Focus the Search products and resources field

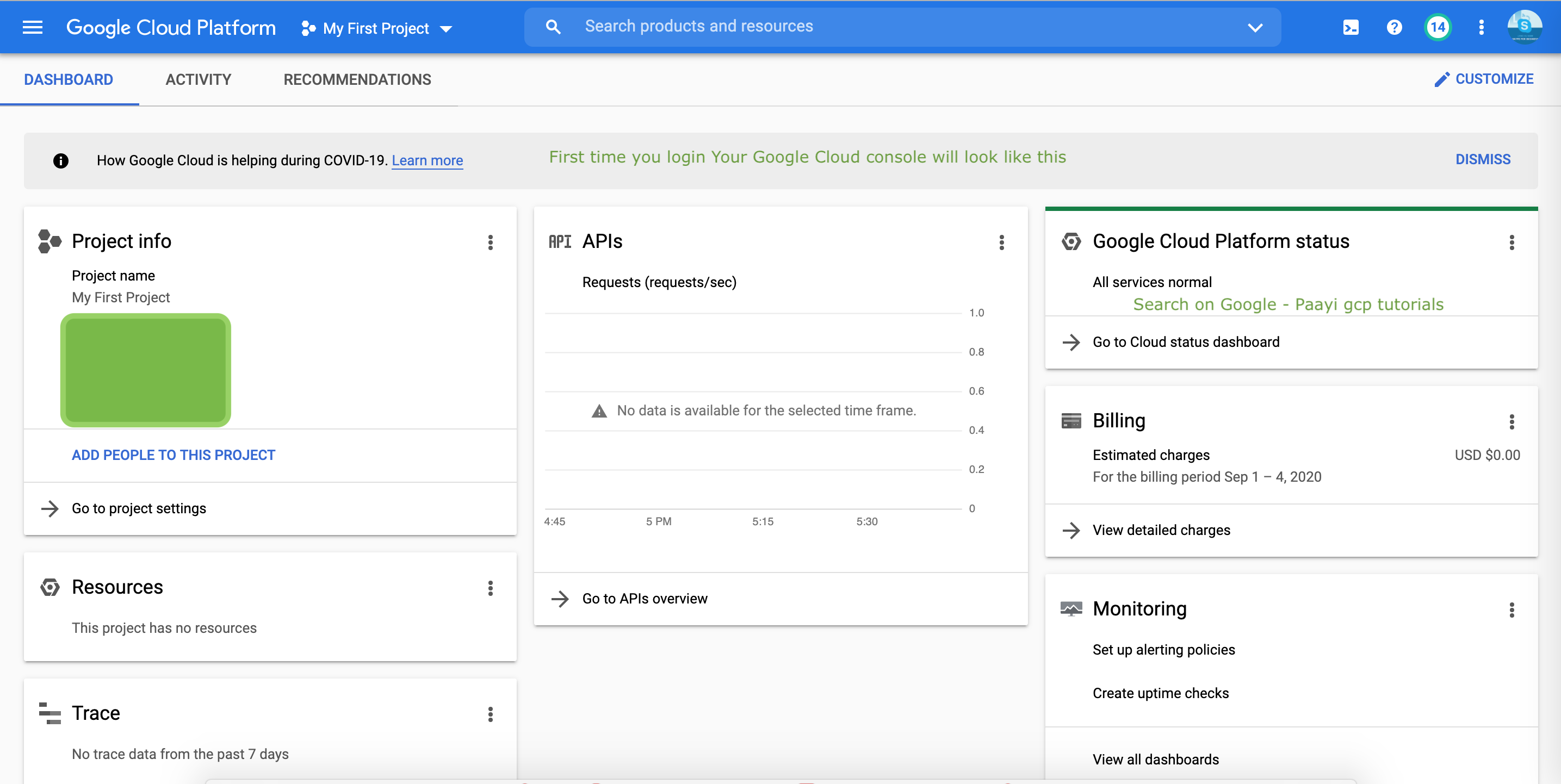pos(902,27)
